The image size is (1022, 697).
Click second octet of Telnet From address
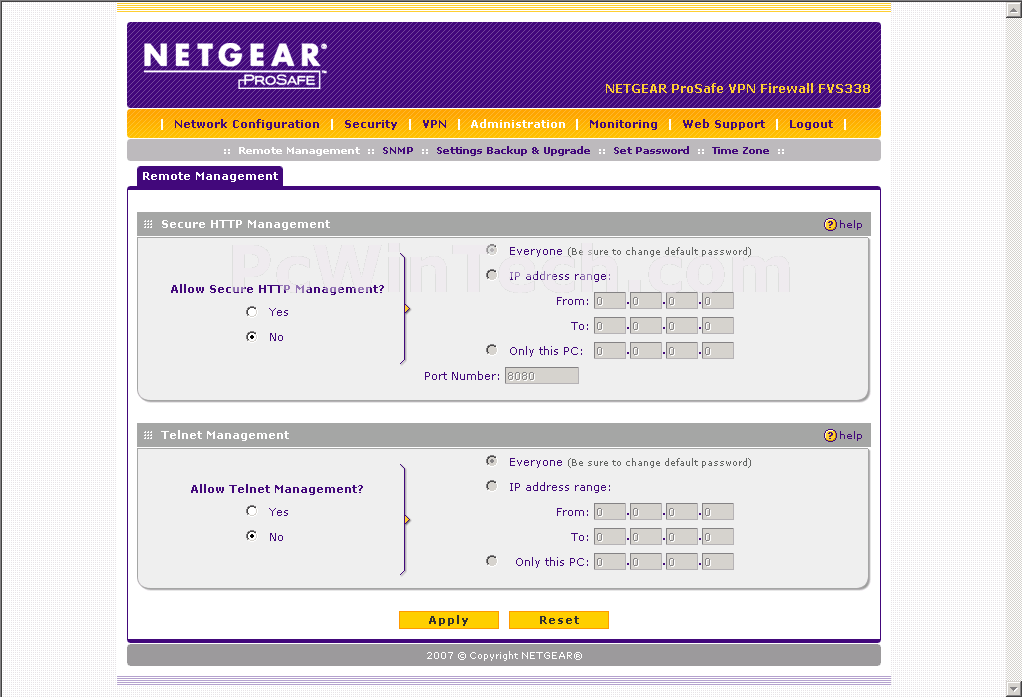[x=646, y=512]
